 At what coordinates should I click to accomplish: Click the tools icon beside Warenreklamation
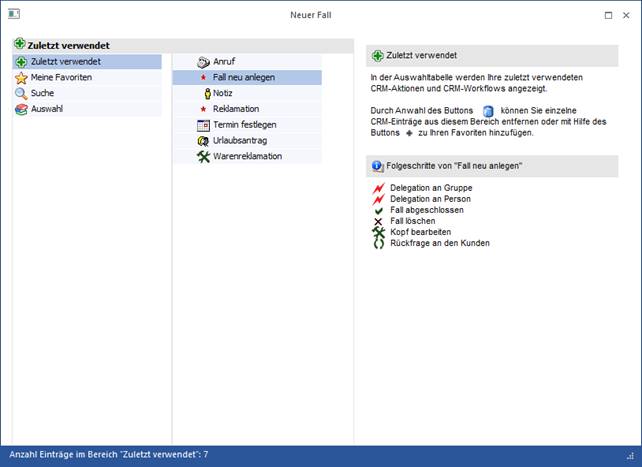point(203,157)
